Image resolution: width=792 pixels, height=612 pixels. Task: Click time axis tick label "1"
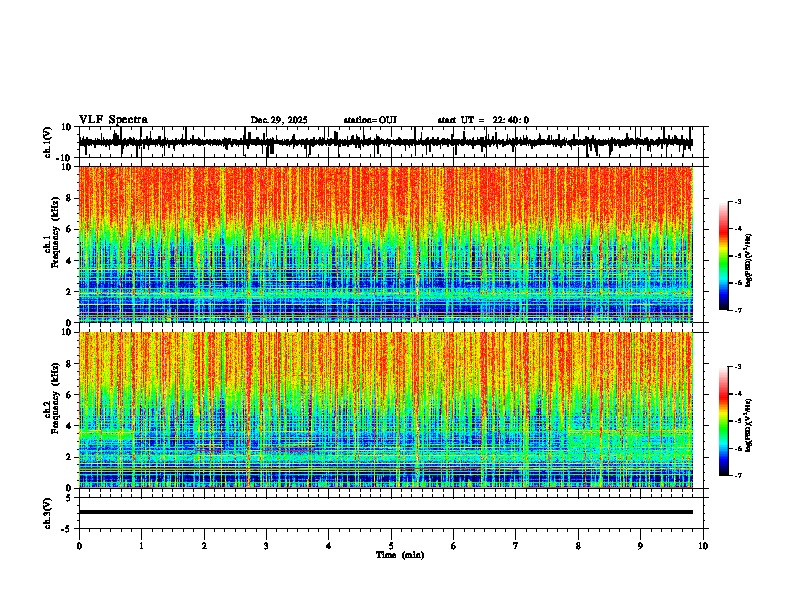pos(141,546)
